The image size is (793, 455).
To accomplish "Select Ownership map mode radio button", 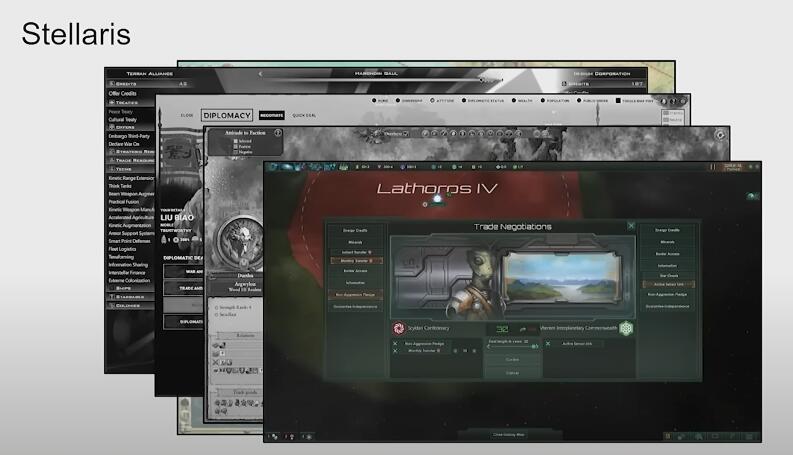I will pyautogui.click(x=398, y=101).
